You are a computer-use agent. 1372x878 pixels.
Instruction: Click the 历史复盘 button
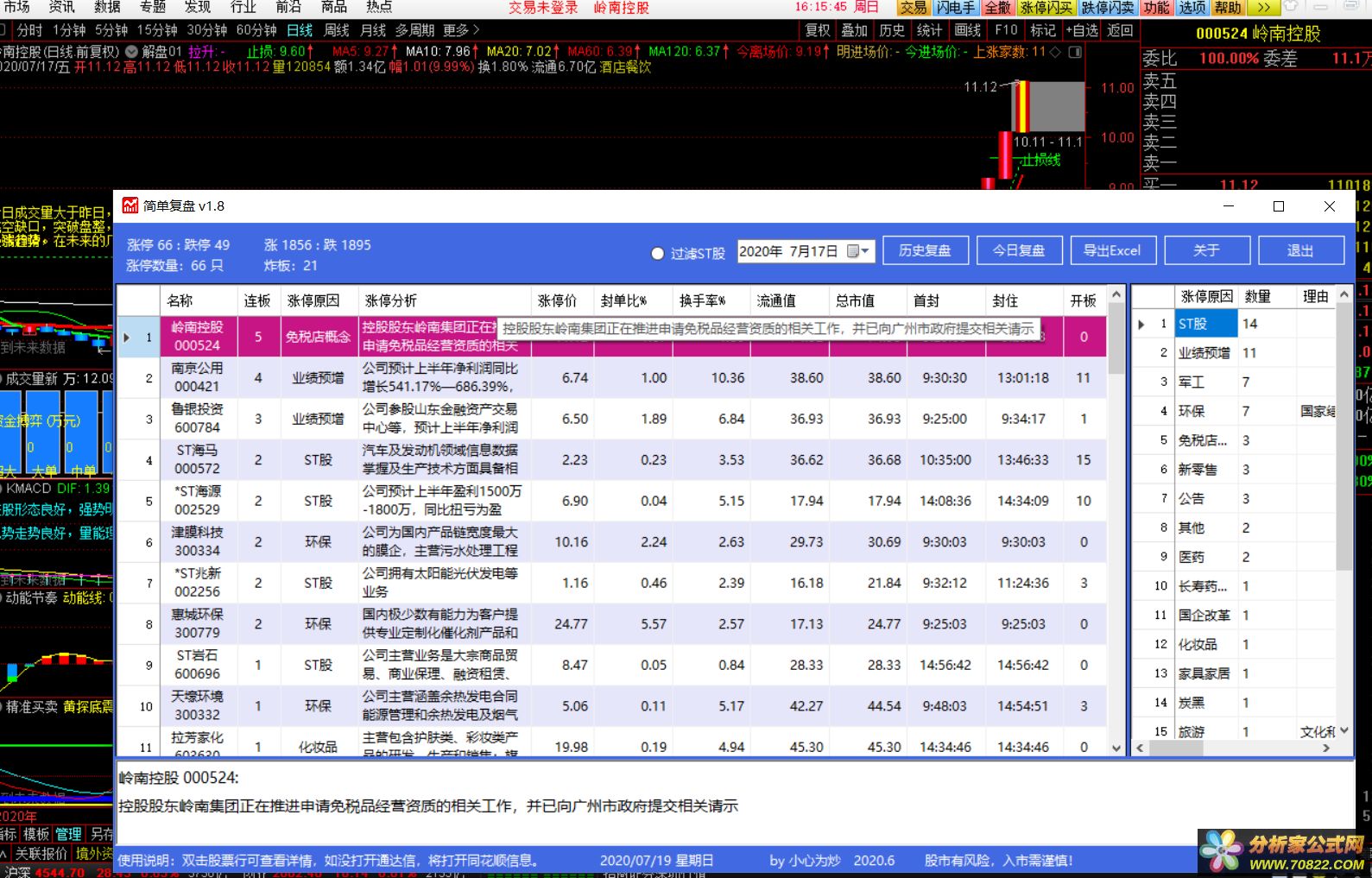click(925, 250)
